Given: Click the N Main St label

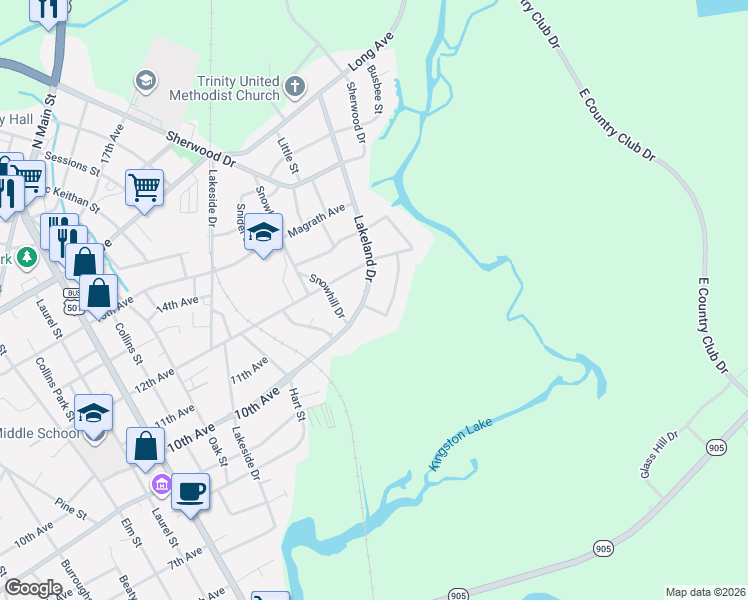Looking at the screenshot, I should click(44, 122).
